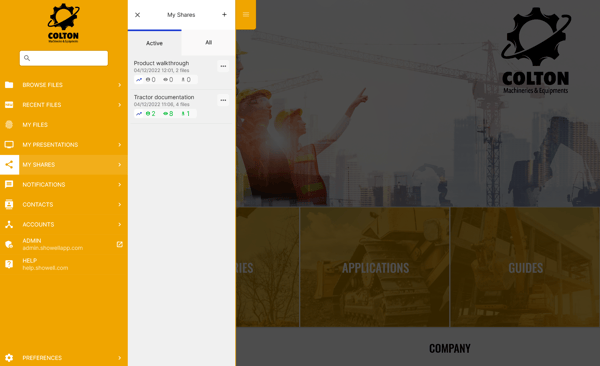
Task: Open the help.showell.com link
Action: tap(45, 268)
